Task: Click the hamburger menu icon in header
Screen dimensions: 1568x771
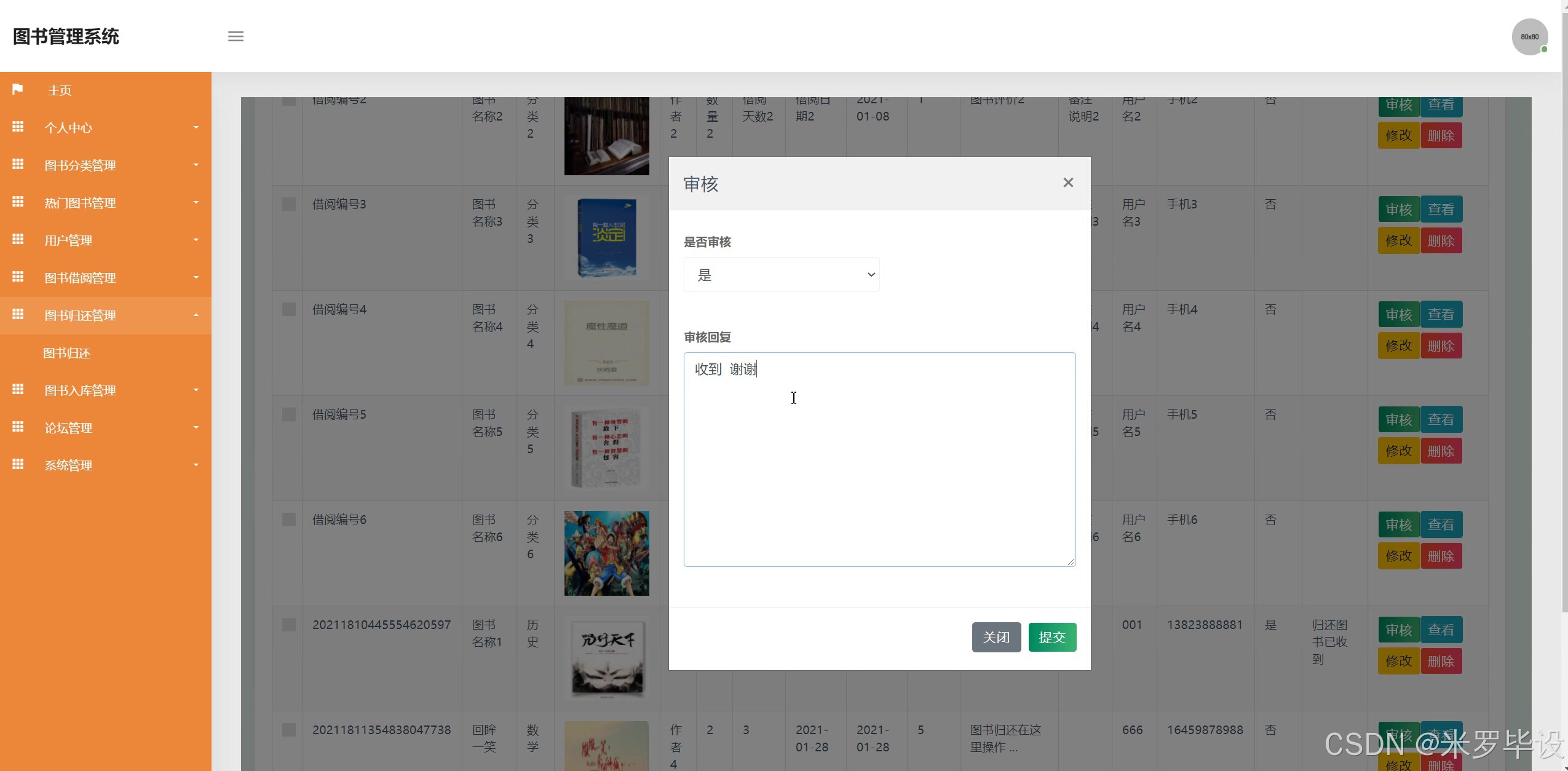Action: pos(236,36)
